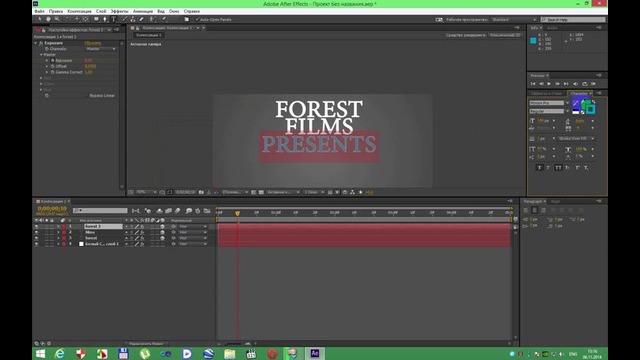Select the Puppet Pin tool
Image resolution: width=640 pixels, height=360 pixels.
[x=164, y=19]
